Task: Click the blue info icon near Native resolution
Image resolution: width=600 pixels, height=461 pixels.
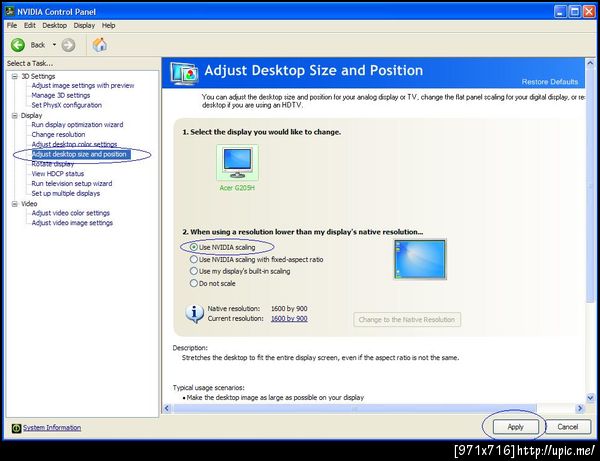Action: (194, 314)
